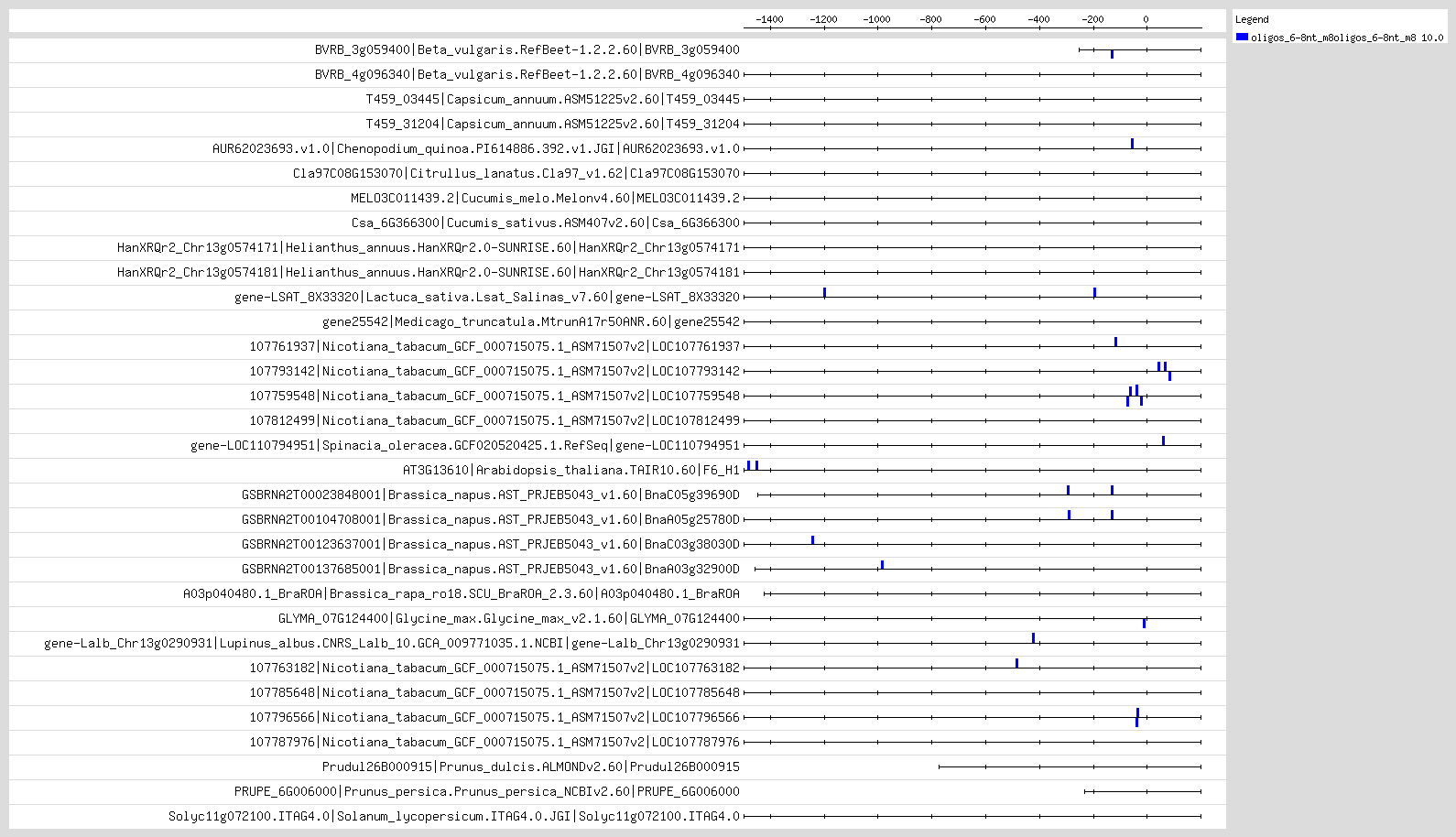Click the AUR62023693 Chenopodium_quinoa label
Viewport: 1456px width, 837px height.
(x=476, y=148)
